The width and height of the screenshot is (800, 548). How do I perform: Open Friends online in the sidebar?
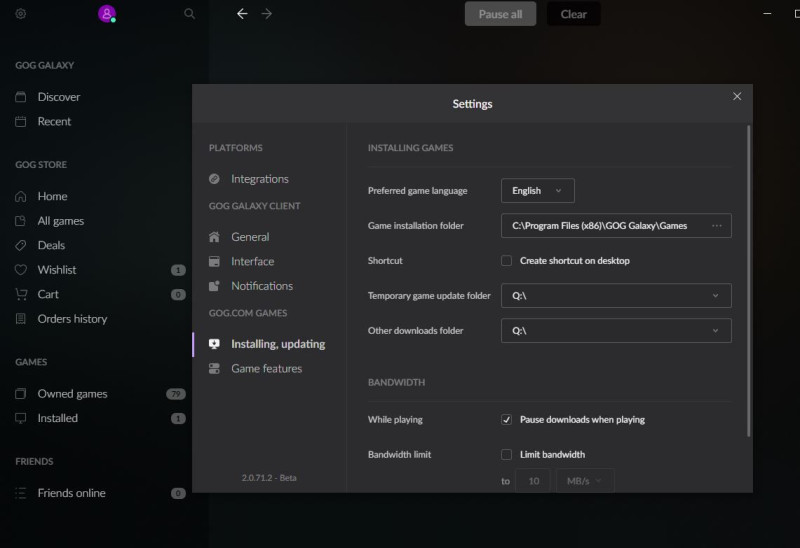click(71, 493)
